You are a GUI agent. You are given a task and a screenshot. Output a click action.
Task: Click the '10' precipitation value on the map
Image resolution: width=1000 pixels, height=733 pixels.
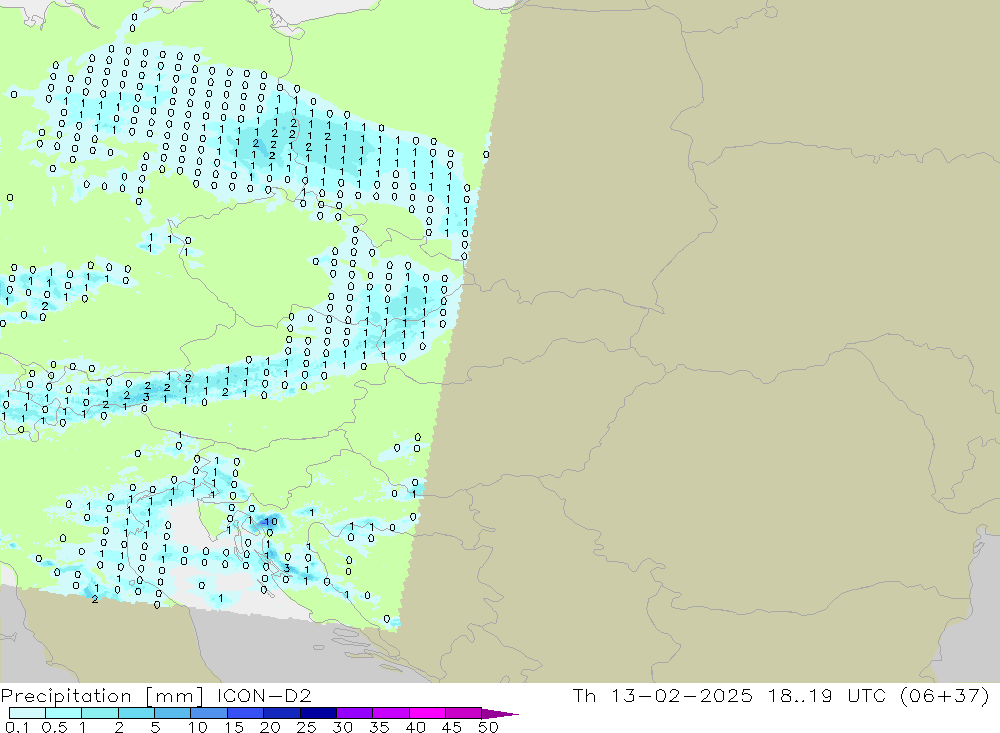click(271, 522)
